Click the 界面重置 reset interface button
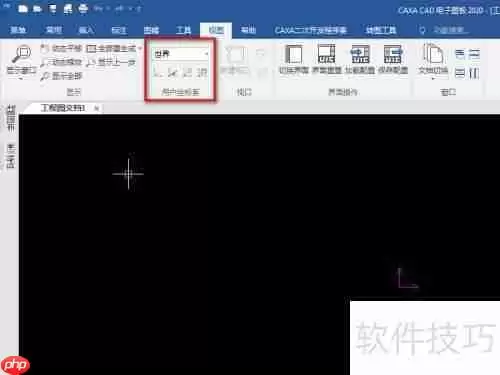 coord(326,59)
